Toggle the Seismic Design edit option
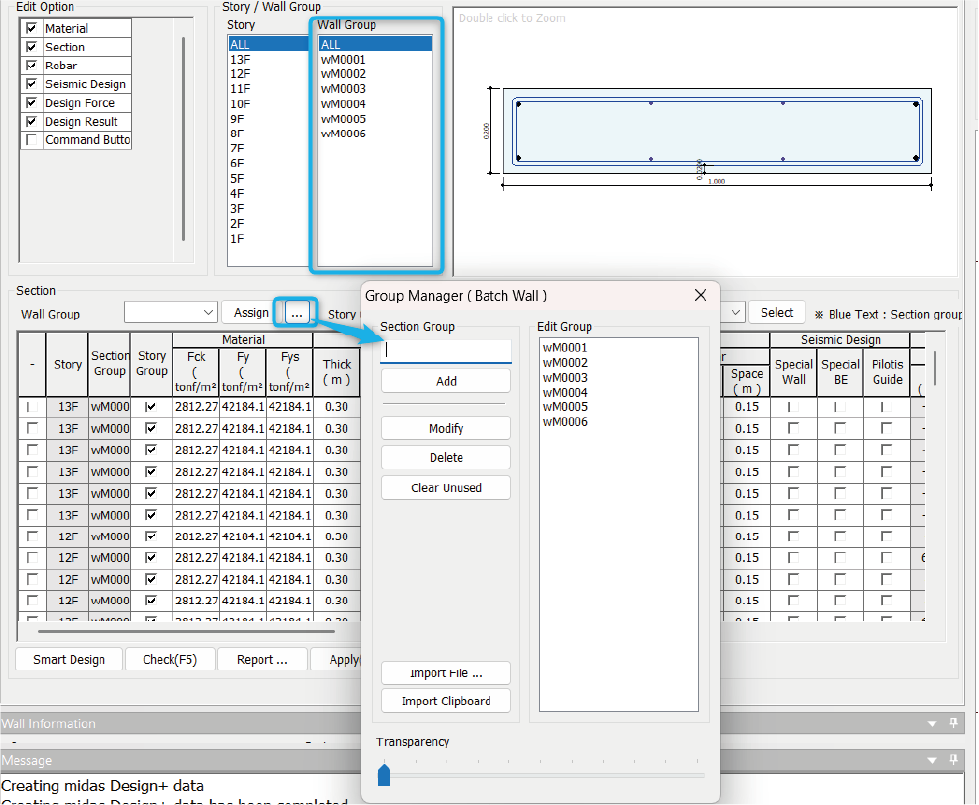 31,84
